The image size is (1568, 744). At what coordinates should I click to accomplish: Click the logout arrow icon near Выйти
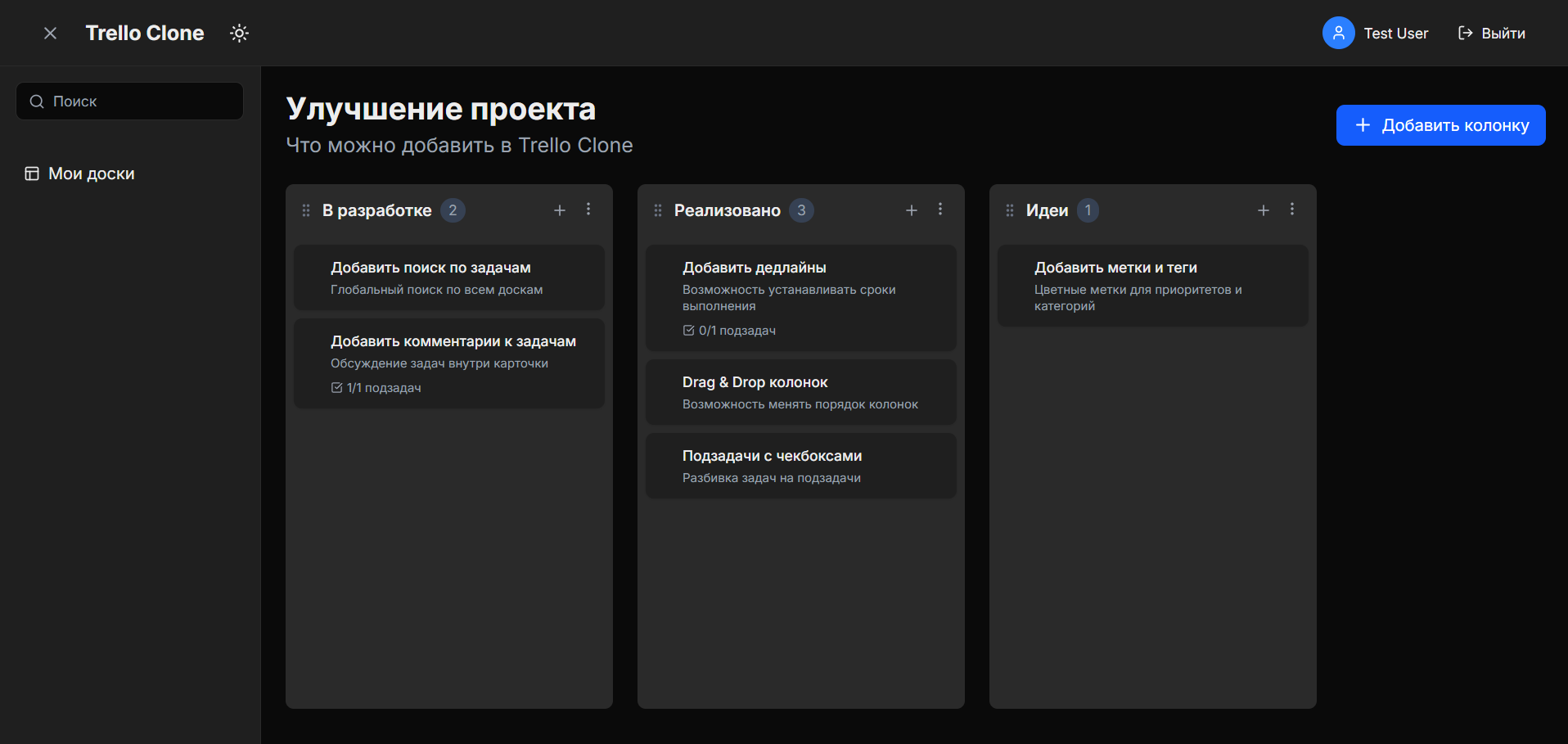[1464, 33]
